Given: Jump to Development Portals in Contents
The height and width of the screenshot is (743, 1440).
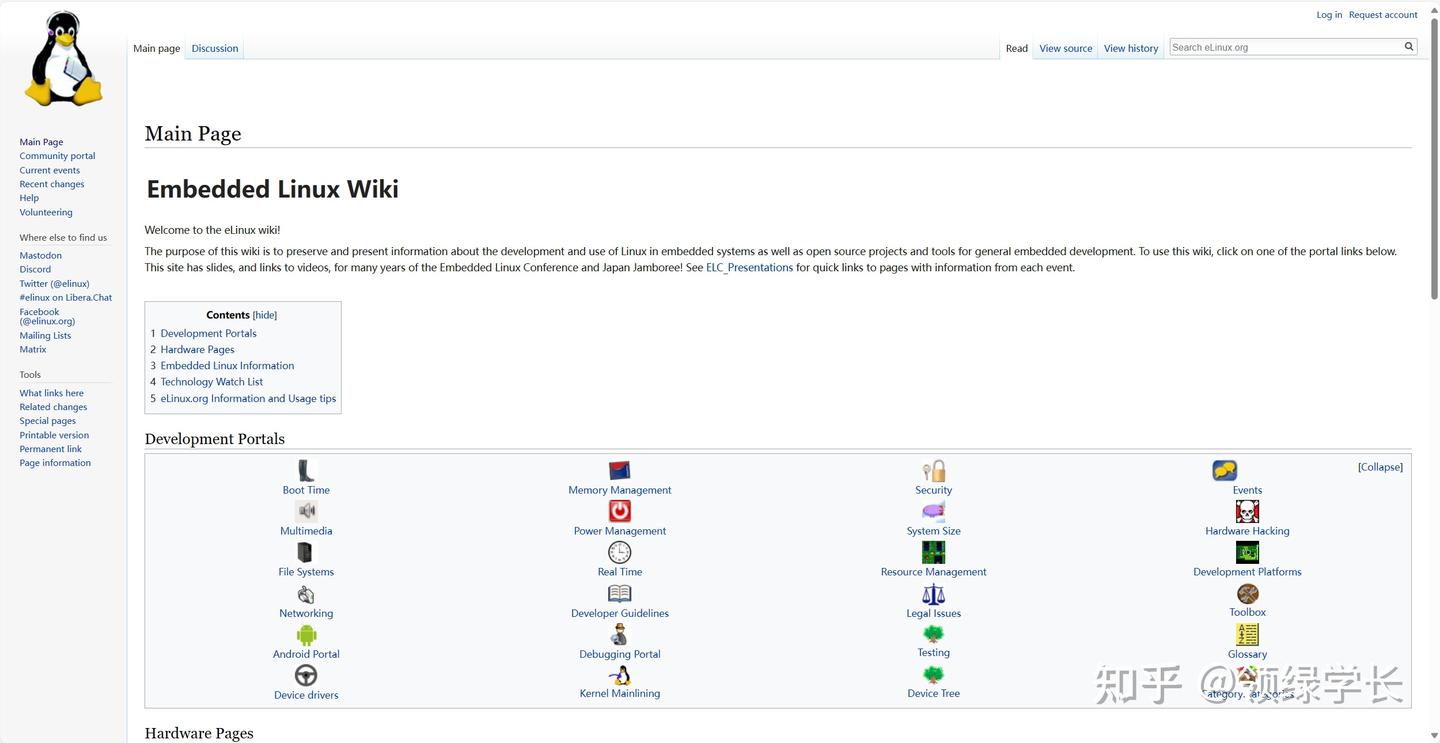Looking at the screenshot, I should click(x=208, y=334).
